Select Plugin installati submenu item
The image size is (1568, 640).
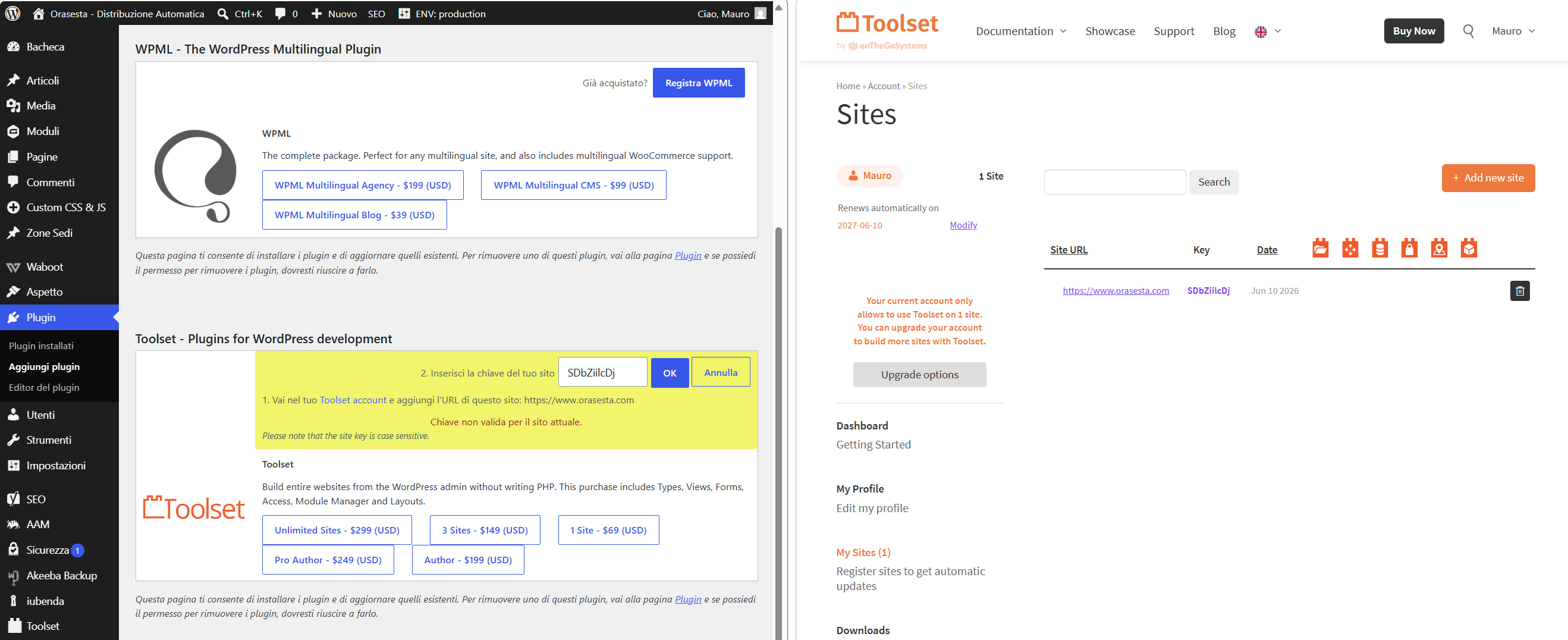coord(42,346)
